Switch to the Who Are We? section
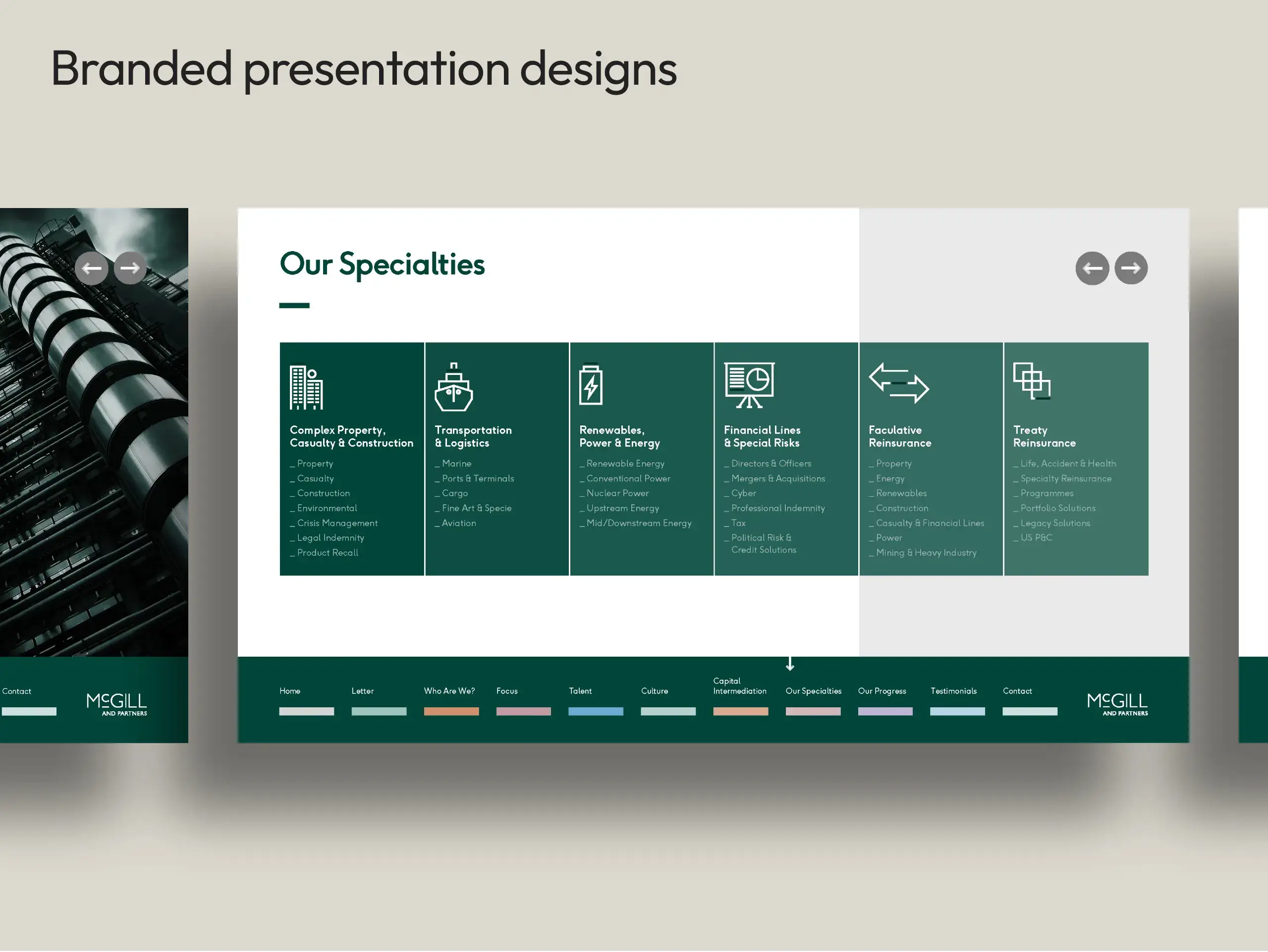The image size is (1268, 952). click(x=449, y=690)
